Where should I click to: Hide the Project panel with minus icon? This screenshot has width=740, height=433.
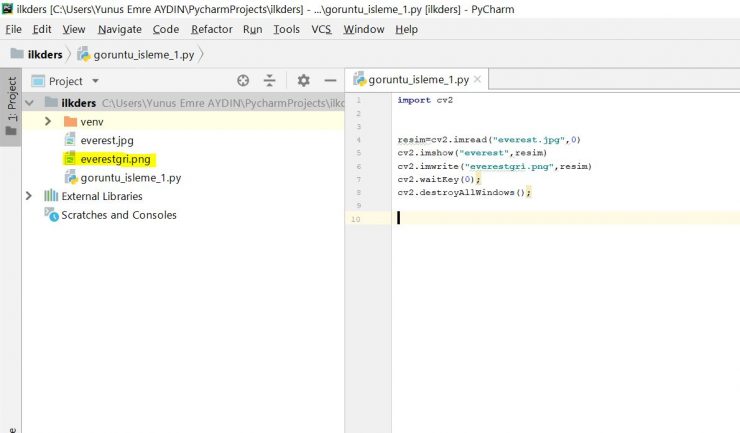coord(330,81)
